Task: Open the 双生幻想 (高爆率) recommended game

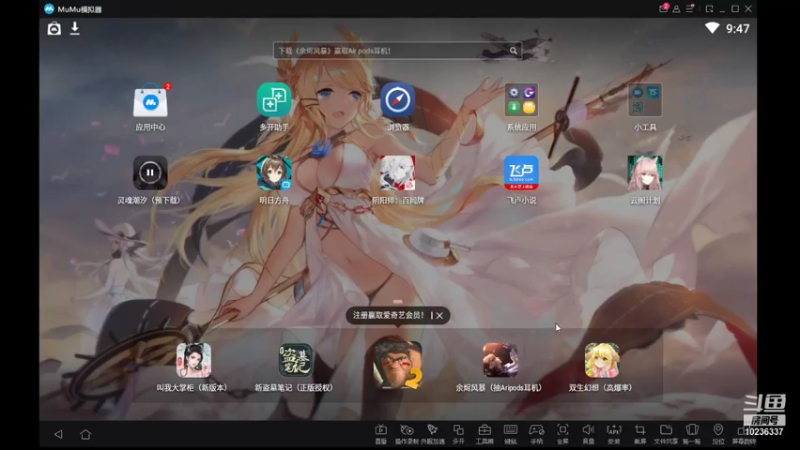Action: coord(602,360)
